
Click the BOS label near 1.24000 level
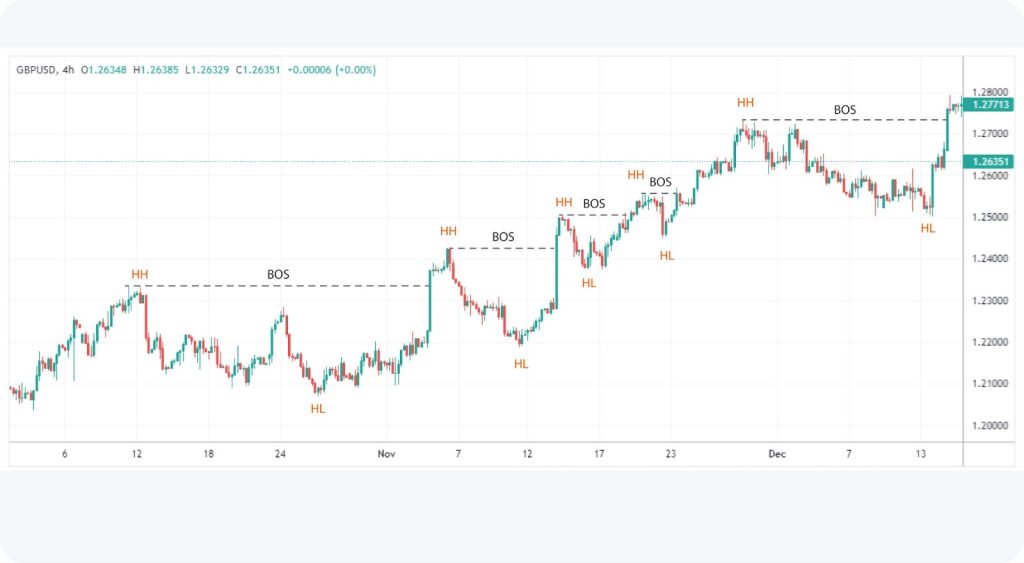pyautogui.click(x=503, y=236)
